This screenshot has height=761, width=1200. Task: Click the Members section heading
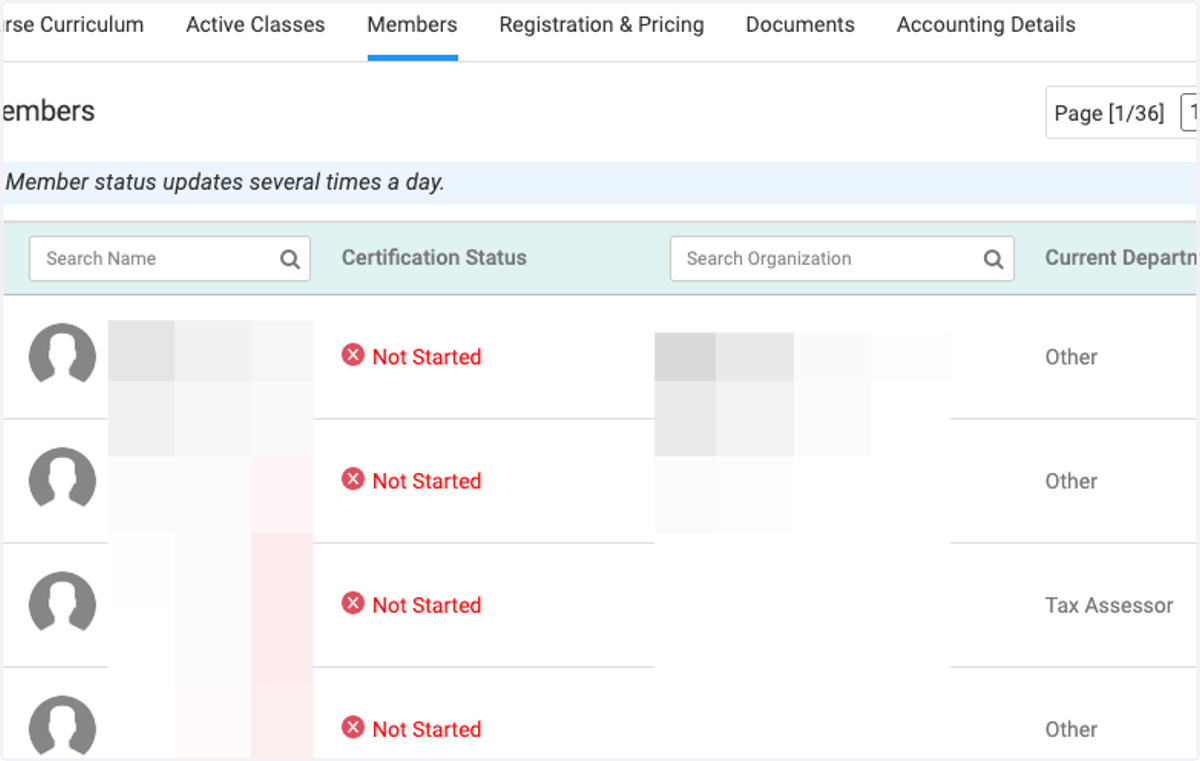[x=47, y=111]
